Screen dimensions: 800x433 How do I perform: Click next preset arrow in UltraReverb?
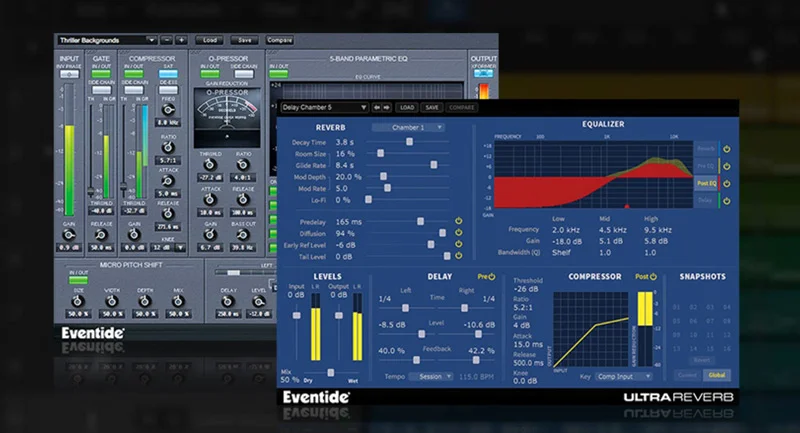pyautogui.click(x=386, y=107)
